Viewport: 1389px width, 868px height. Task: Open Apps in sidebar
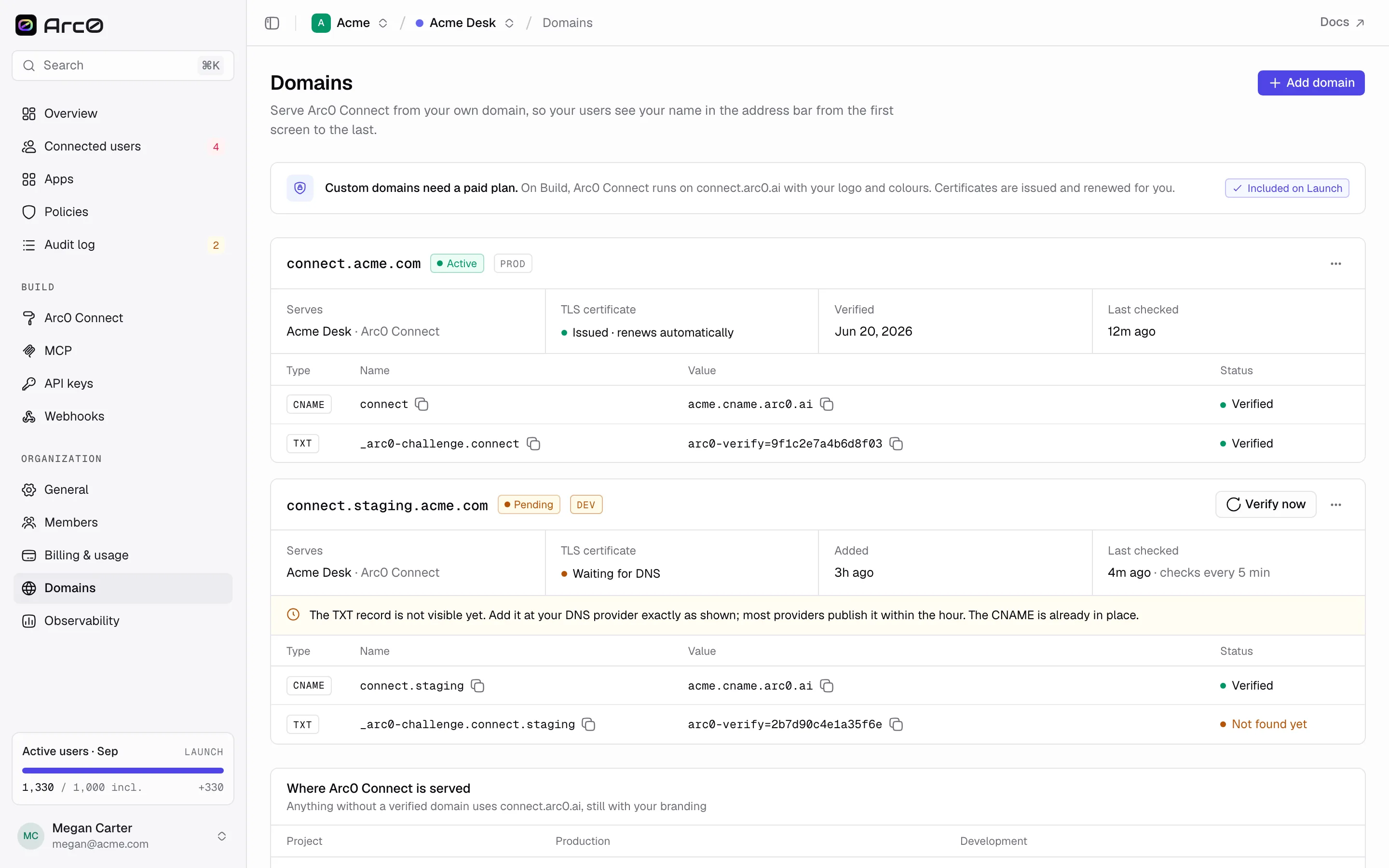click(x=123, y=179)
